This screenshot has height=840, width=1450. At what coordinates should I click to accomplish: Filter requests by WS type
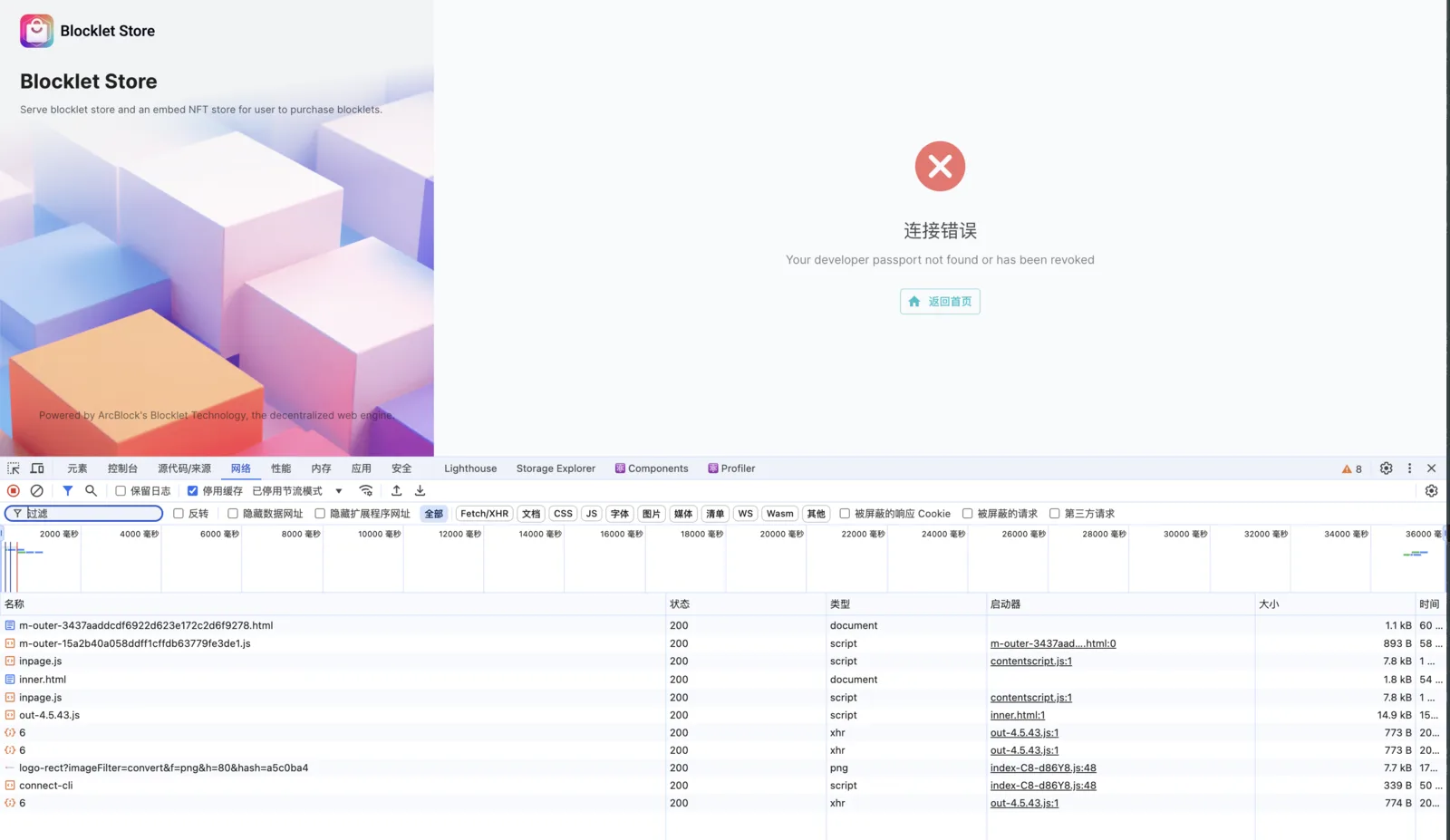click(745, 514)
